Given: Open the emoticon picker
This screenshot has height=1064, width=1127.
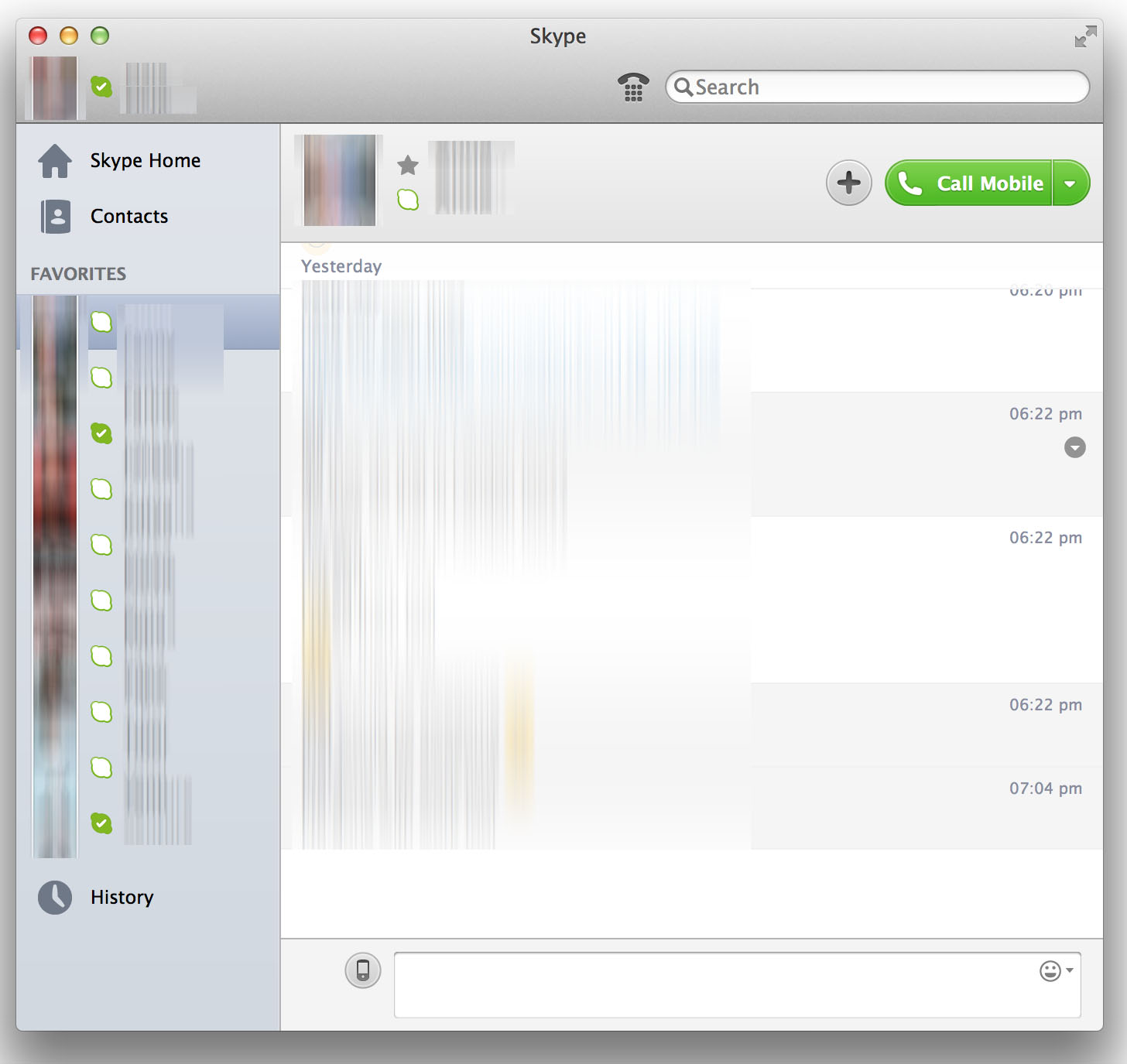Looking at the screenshot, I should [1056, 970].
